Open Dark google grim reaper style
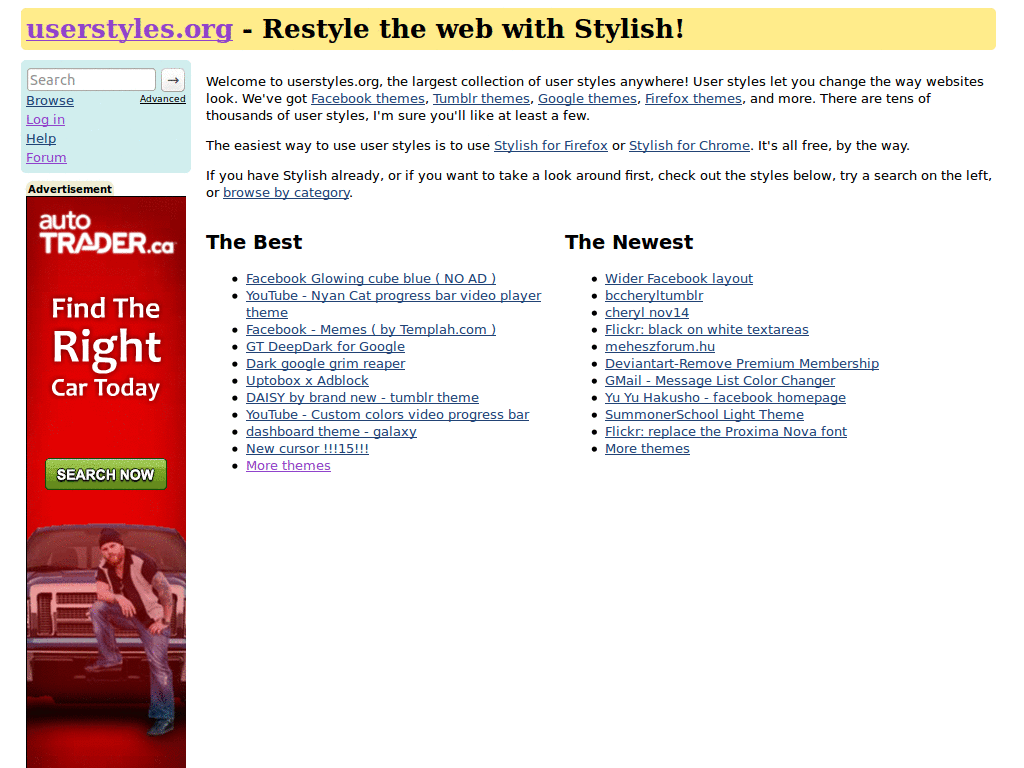The image size is (1024, 768). click(325, 364)
